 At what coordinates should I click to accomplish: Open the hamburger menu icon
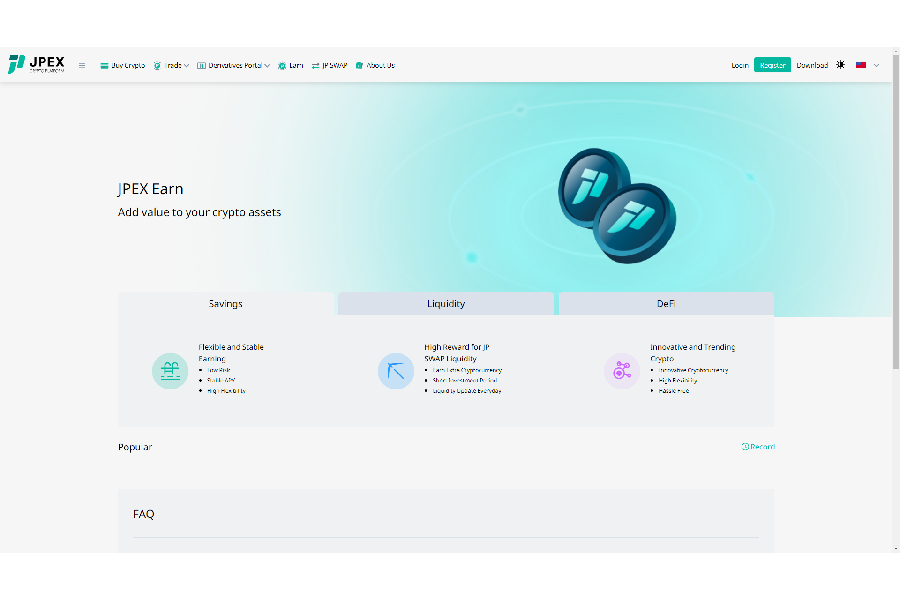click(82, 65)
